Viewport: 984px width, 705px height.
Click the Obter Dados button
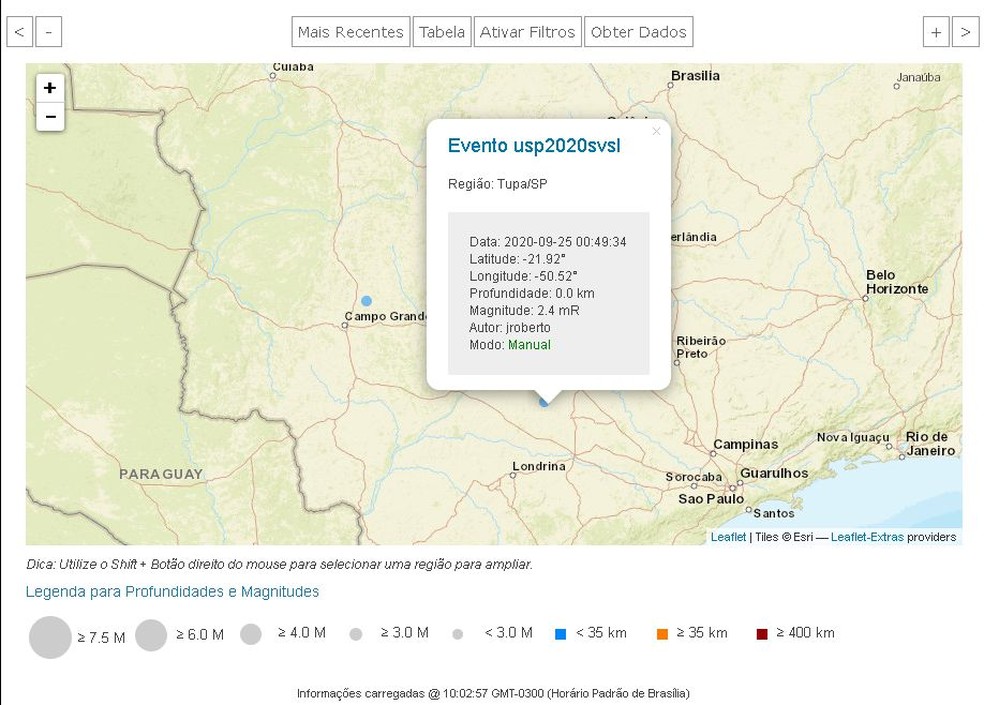[x=638, y=32]
